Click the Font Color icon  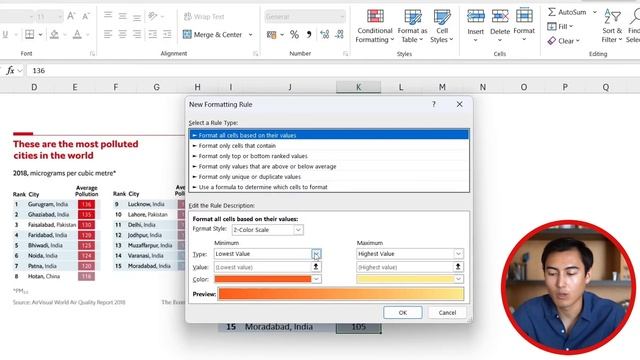pyautogui.click(x=77, y=35)
